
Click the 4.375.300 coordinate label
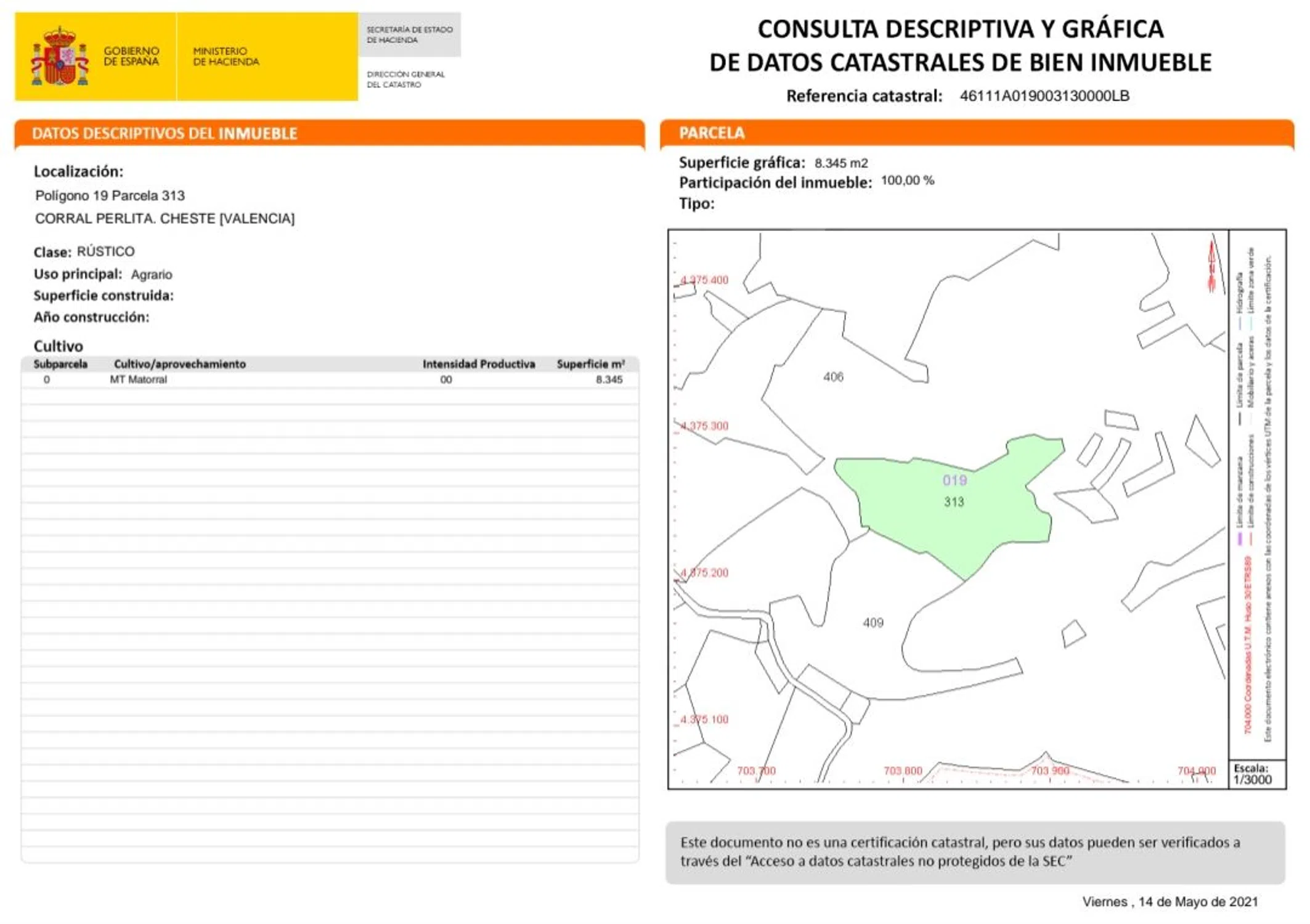[704, 426]
